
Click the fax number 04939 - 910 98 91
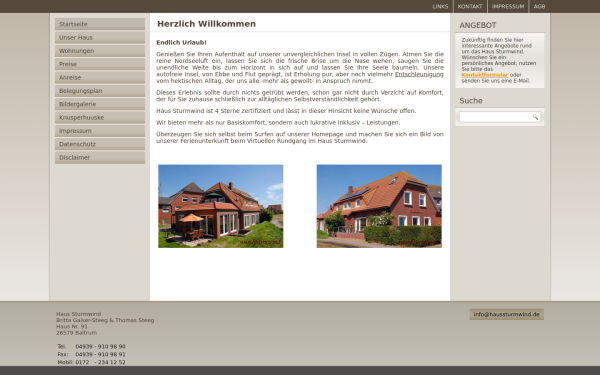tap(100, 354)
